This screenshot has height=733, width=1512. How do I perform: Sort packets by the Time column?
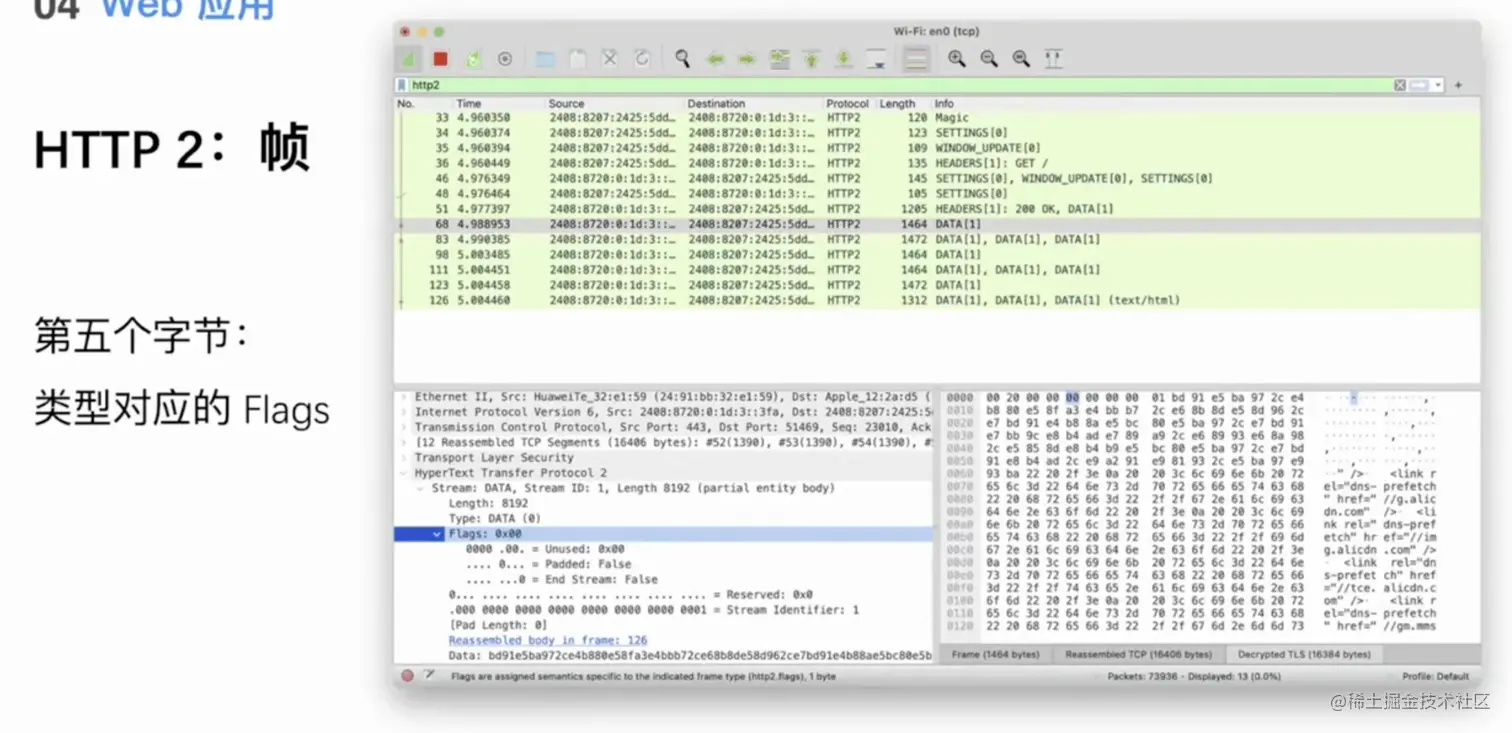[x=469, y=103]
